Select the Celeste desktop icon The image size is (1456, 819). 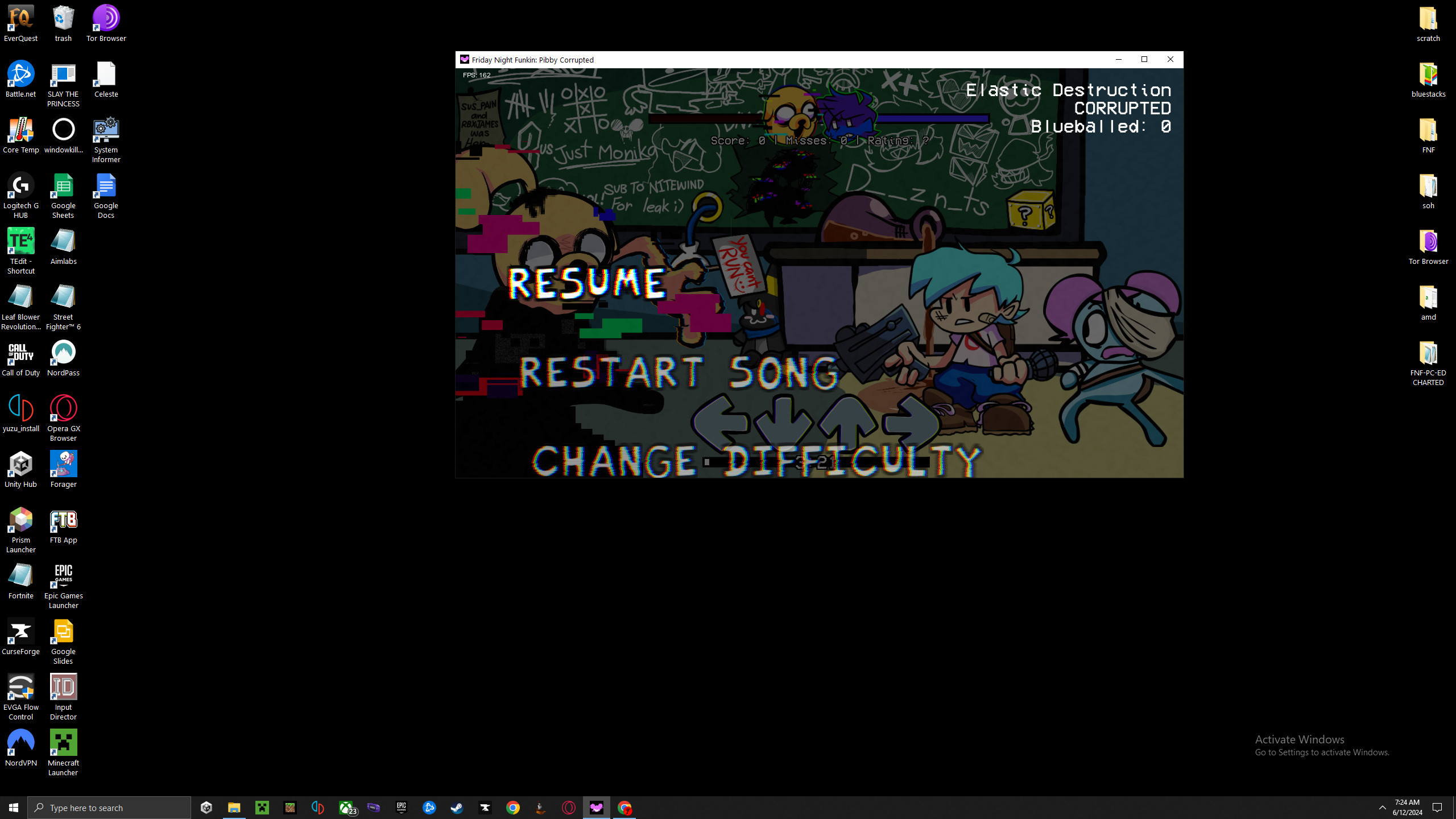click(x=106, y=80)
